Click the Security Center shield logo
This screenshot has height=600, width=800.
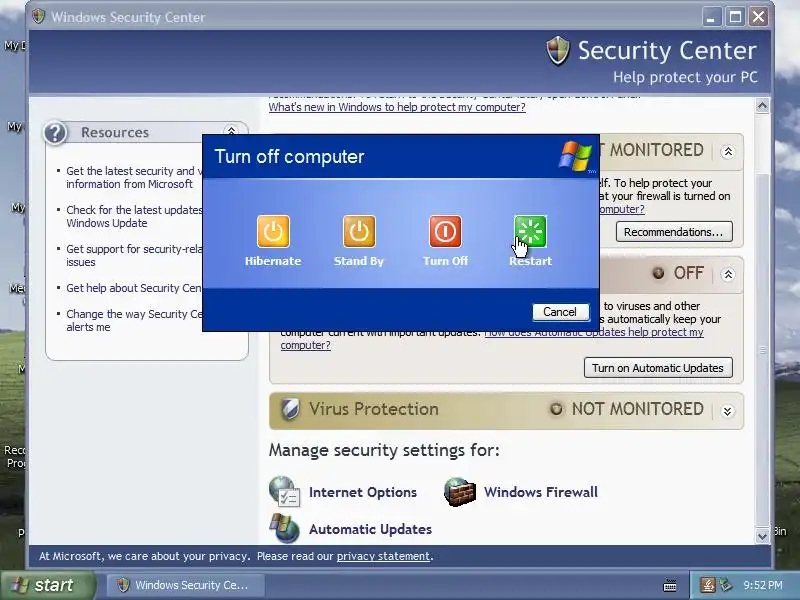(557, 51)
